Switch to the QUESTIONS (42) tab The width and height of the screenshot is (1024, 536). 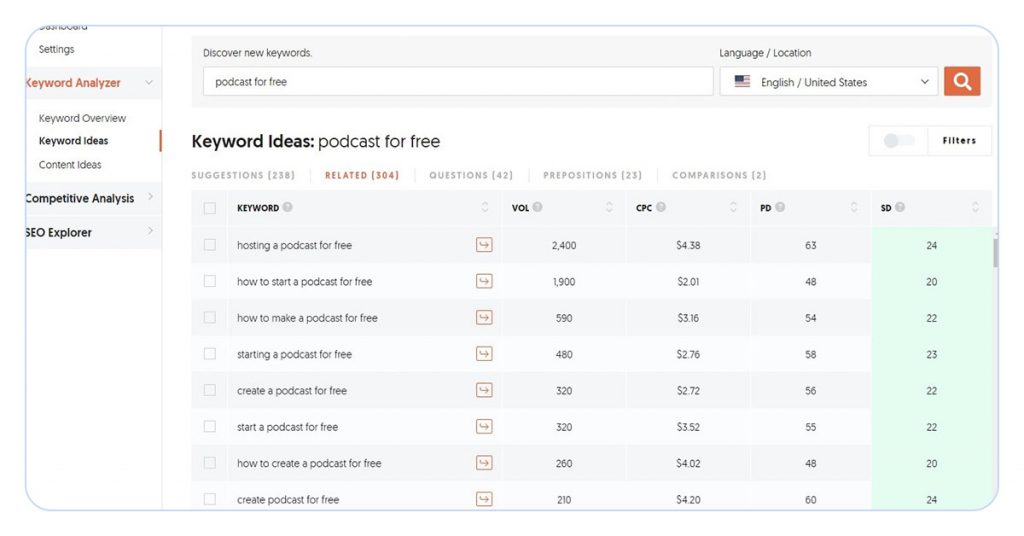(x=471, y=175)
